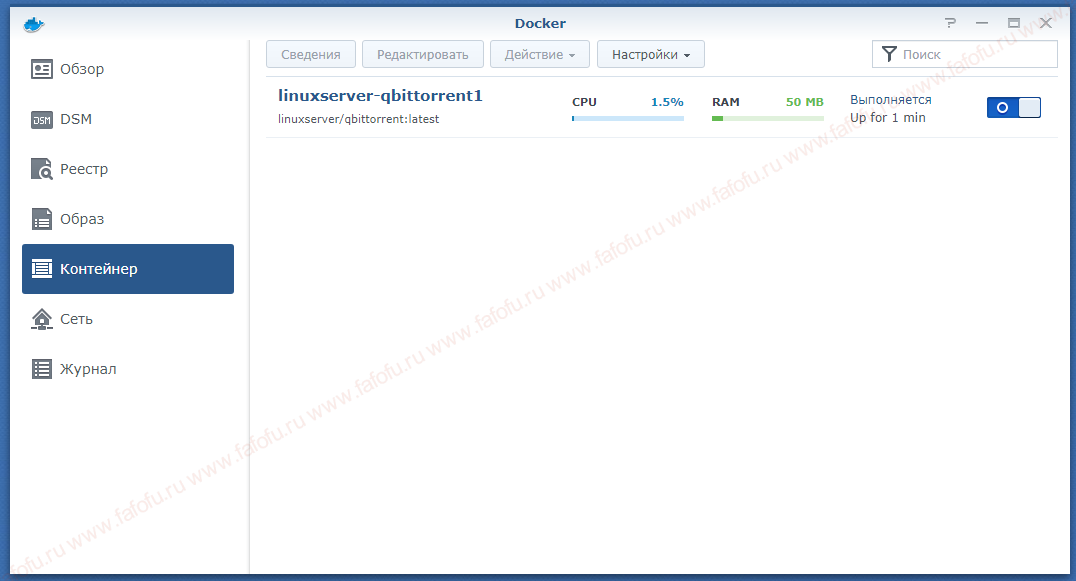The width and height of the screenshot is (1076, 581).
Task: Click the 1.5% CPU value
Action: [667, 102]
